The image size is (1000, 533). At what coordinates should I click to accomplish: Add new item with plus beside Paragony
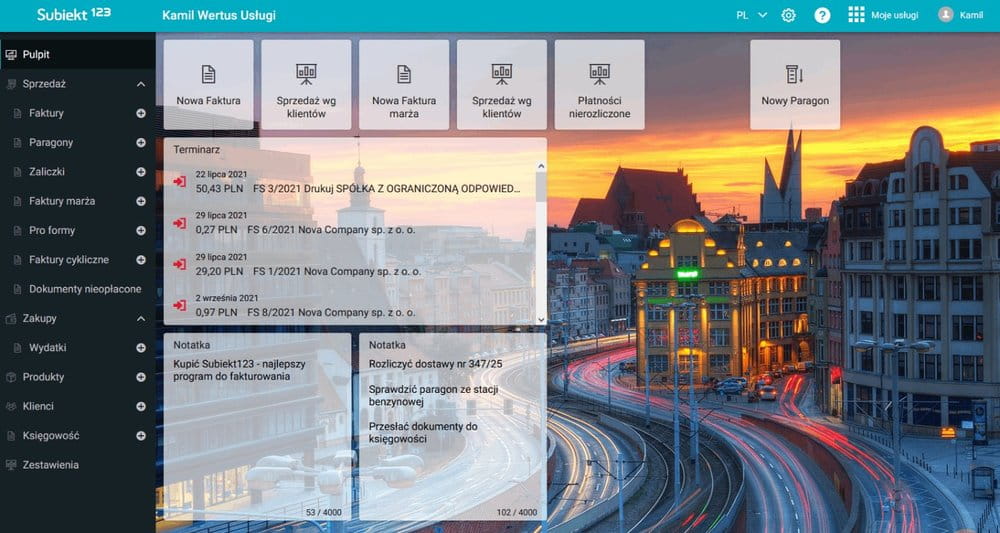(x=141, y=142)
